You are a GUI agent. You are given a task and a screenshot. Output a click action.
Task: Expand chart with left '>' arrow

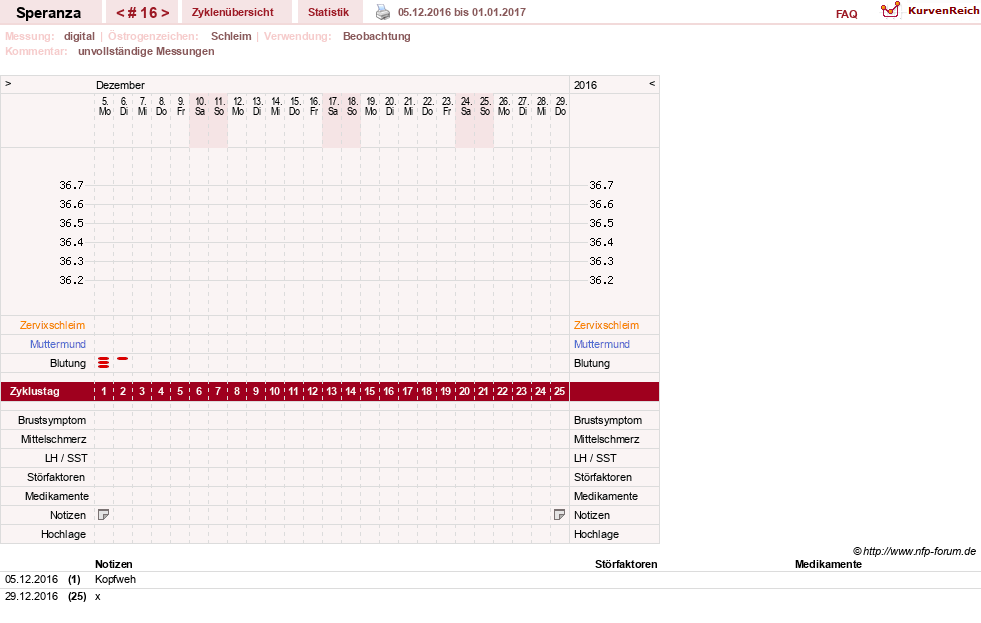point(8,83)
